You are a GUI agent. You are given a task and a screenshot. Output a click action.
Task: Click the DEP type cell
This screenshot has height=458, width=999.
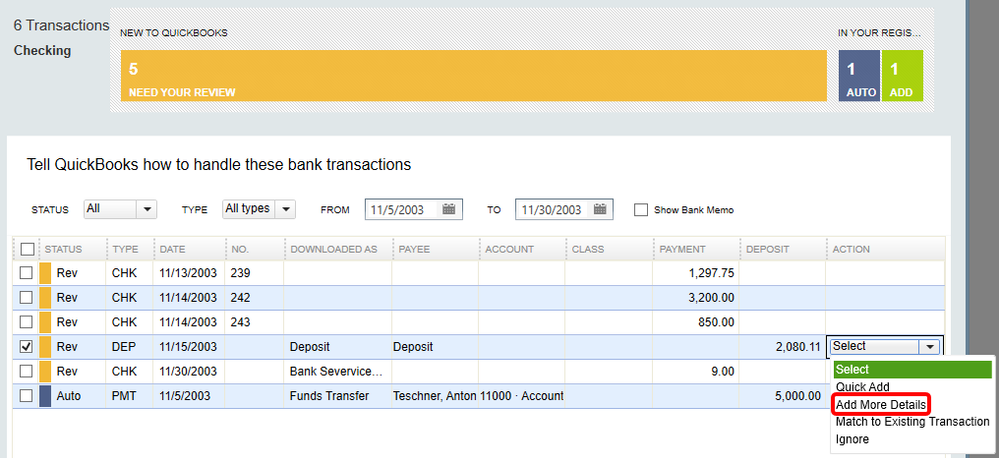(x=124, y=347)
